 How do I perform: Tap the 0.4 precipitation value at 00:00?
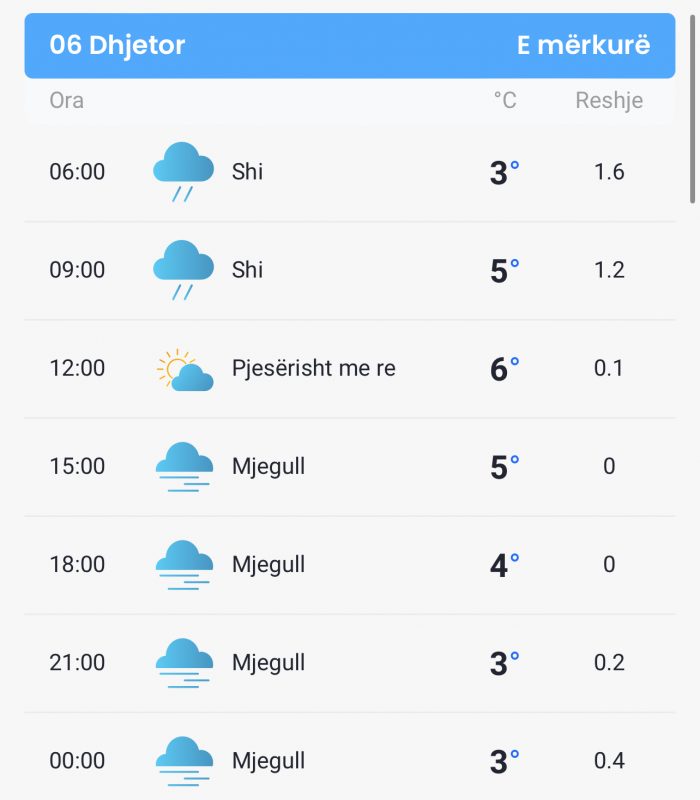[x=609, y=760]
